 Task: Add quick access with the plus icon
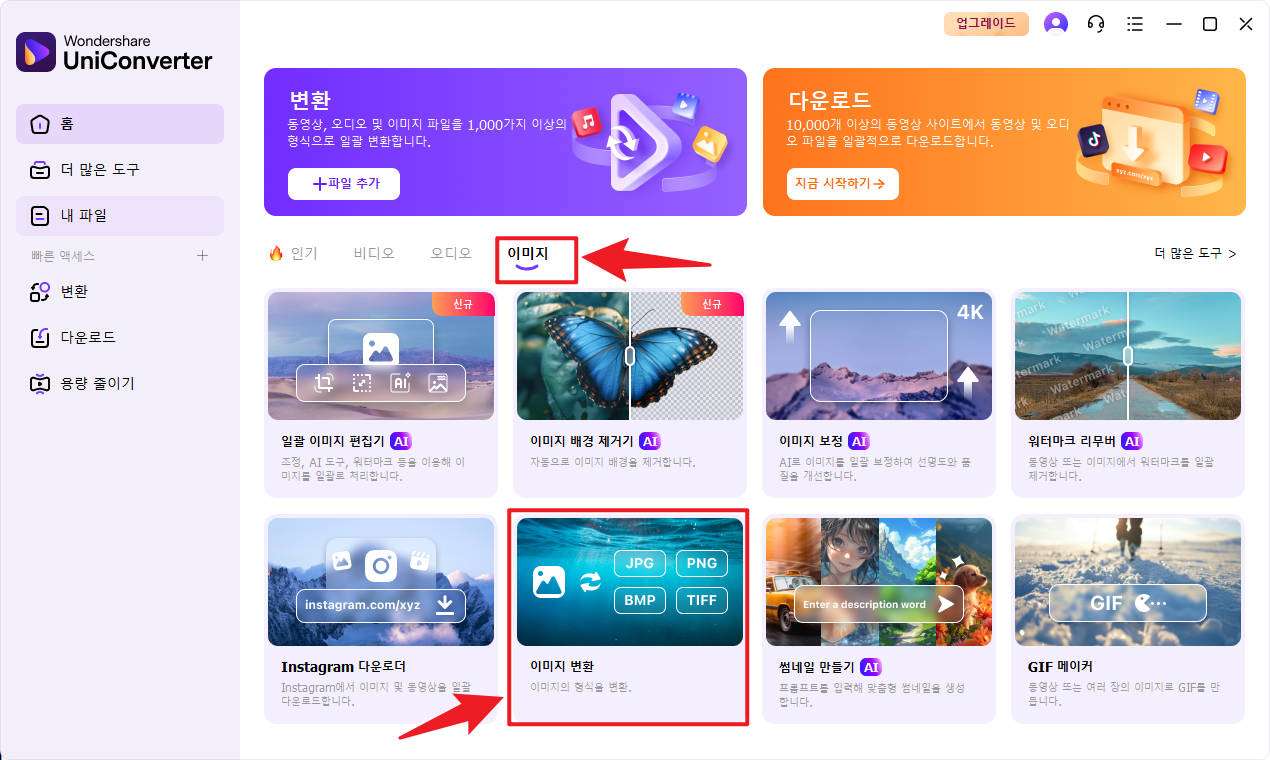[202, 256]
